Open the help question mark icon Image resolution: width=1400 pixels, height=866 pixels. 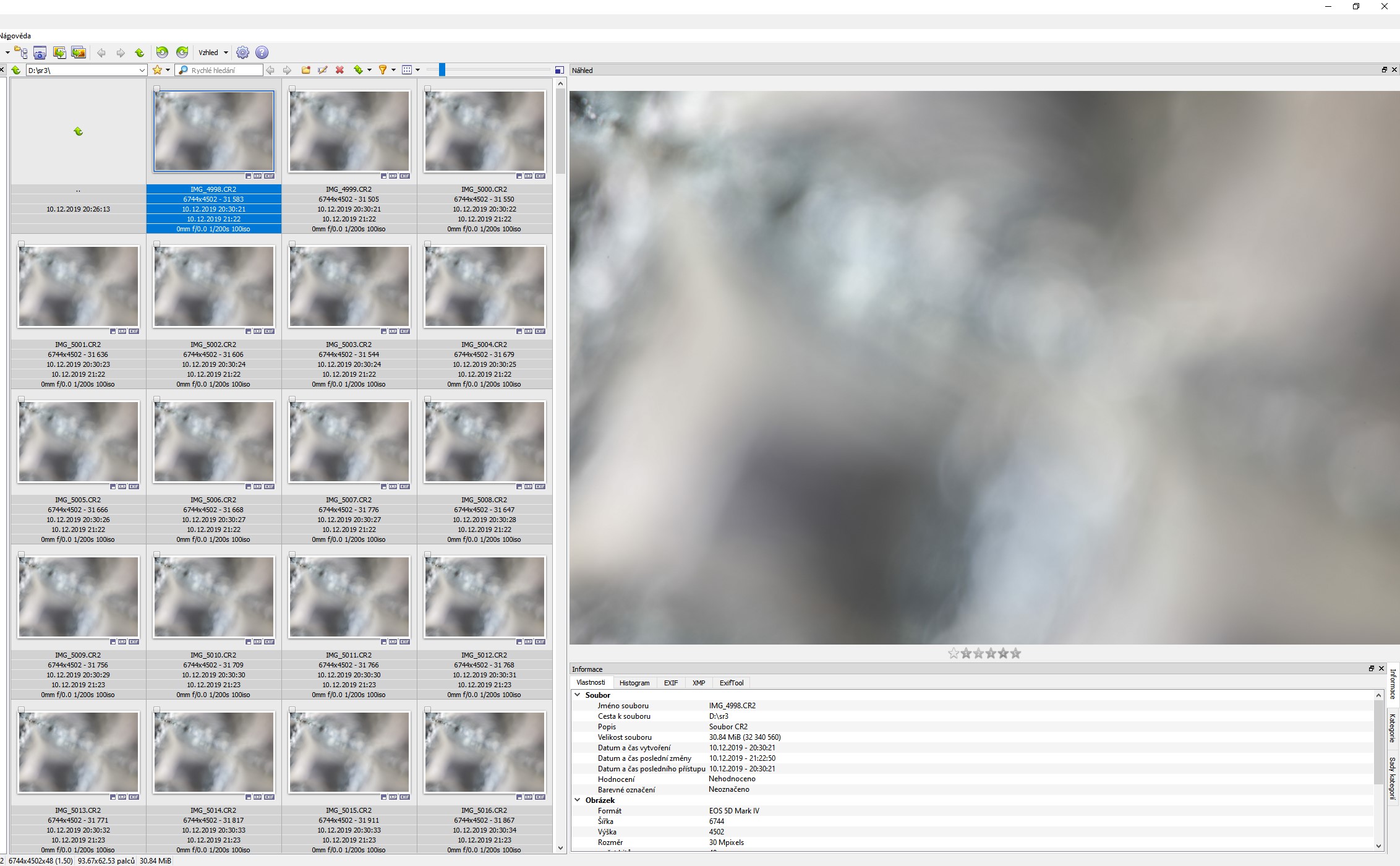[262, 53]
